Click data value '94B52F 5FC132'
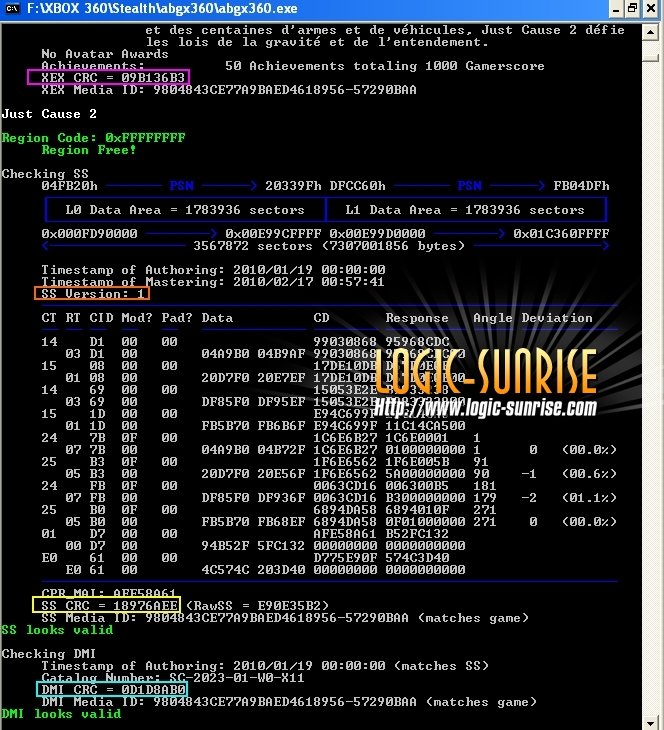The width and height of the screenshot is (664, 730). (253, 546)
